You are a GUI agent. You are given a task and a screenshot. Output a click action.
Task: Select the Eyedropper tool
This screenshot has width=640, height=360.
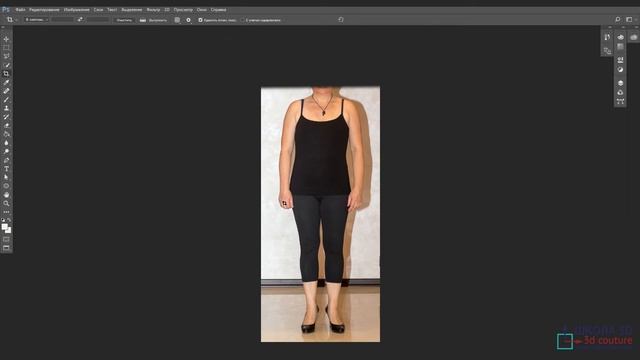(6, 82)
